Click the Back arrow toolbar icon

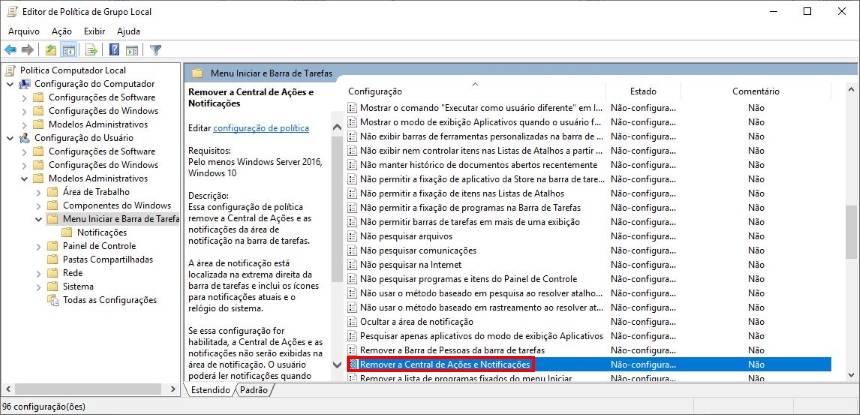tap(10, 50)
